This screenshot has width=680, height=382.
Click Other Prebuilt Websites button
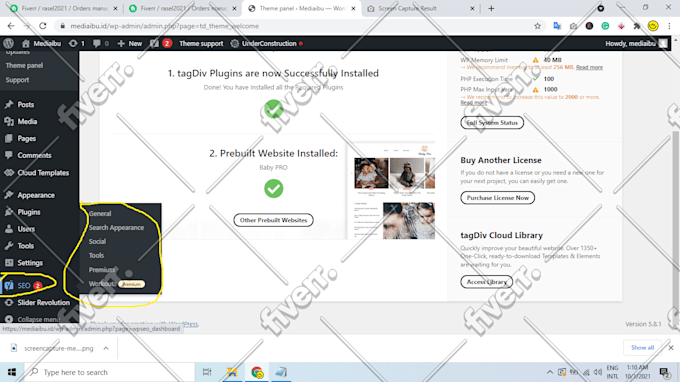[x=273, y=220]
